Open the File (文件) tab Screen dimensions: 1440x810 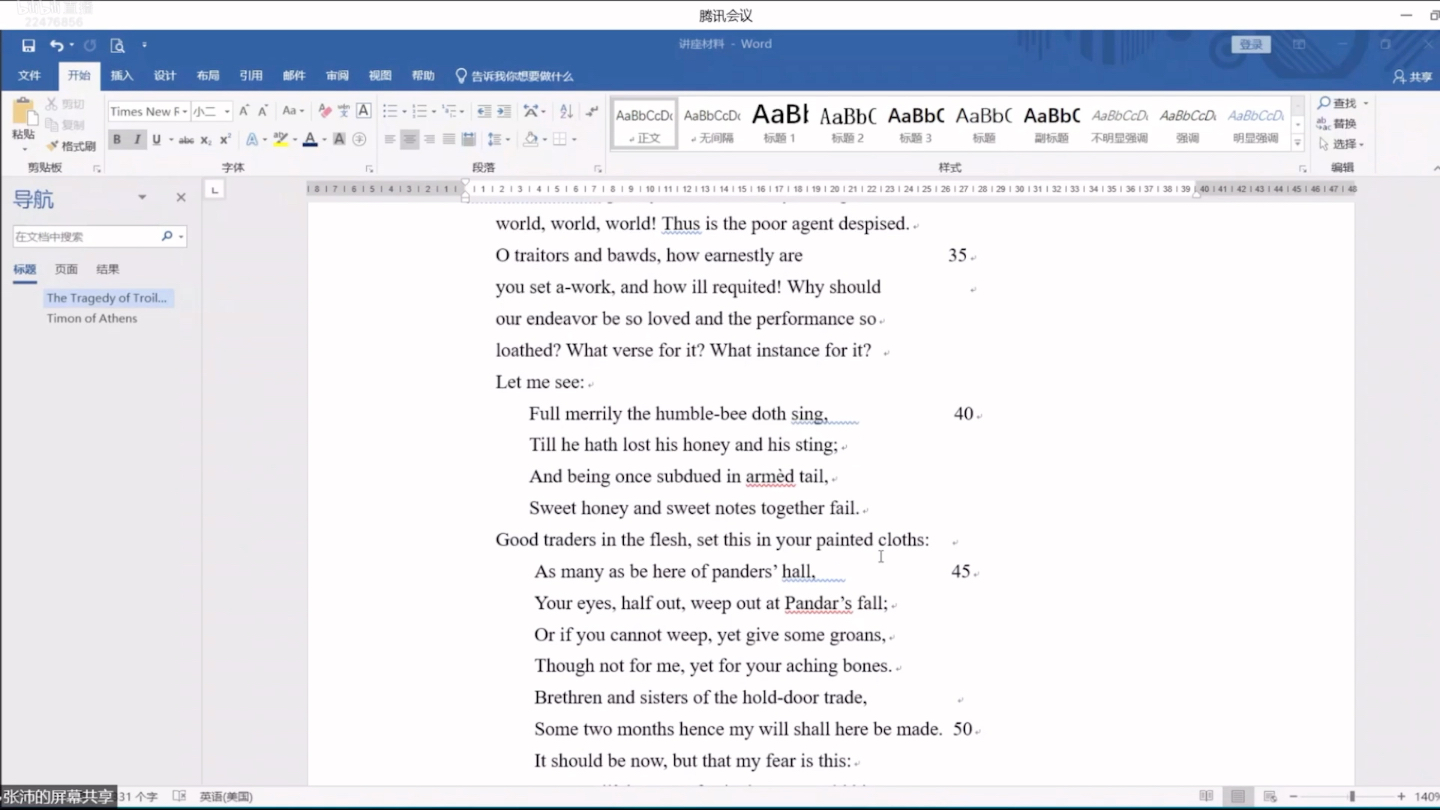29,76
